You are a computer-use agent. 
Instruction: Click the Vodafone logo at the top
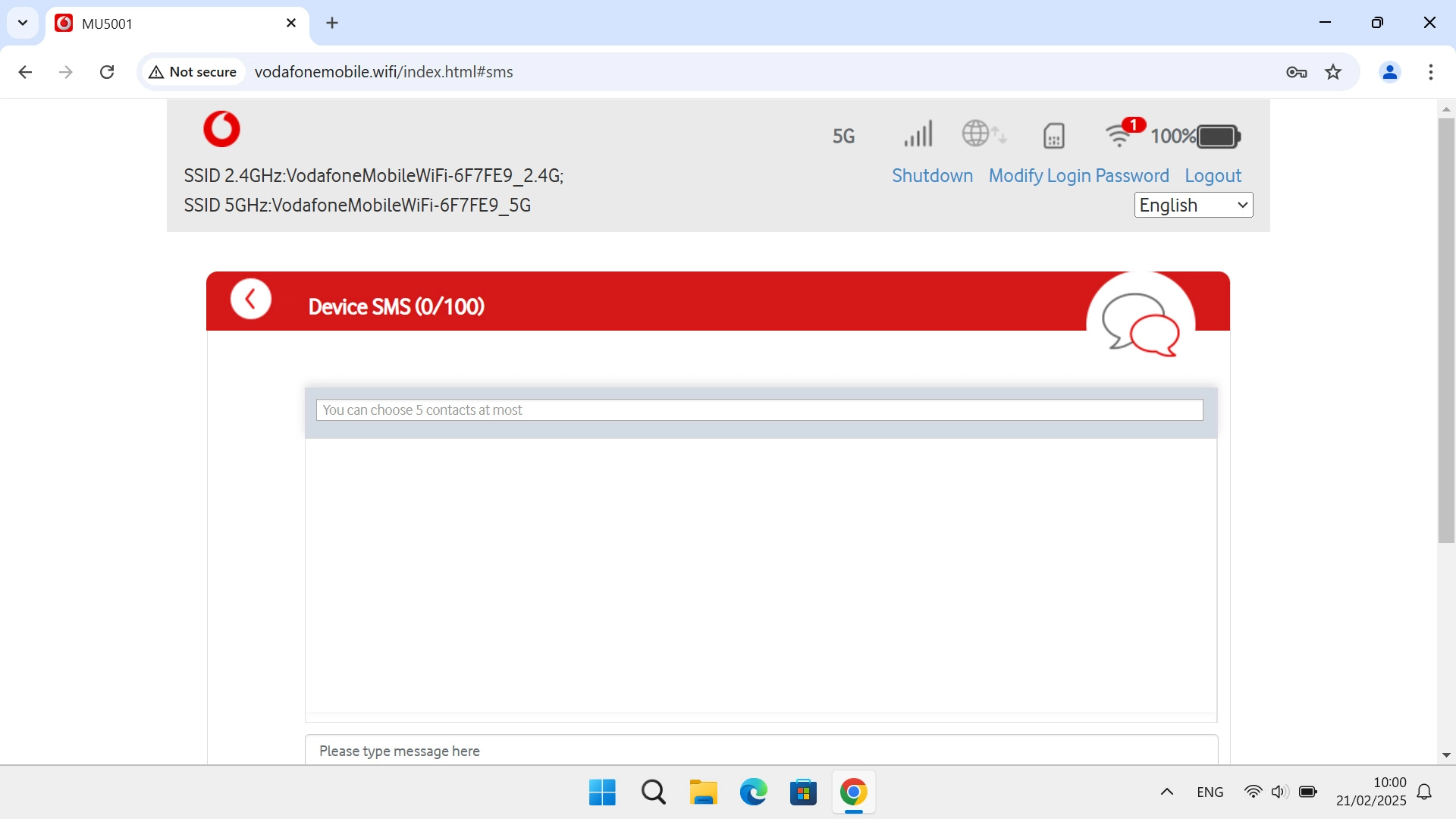click(221, 129)
